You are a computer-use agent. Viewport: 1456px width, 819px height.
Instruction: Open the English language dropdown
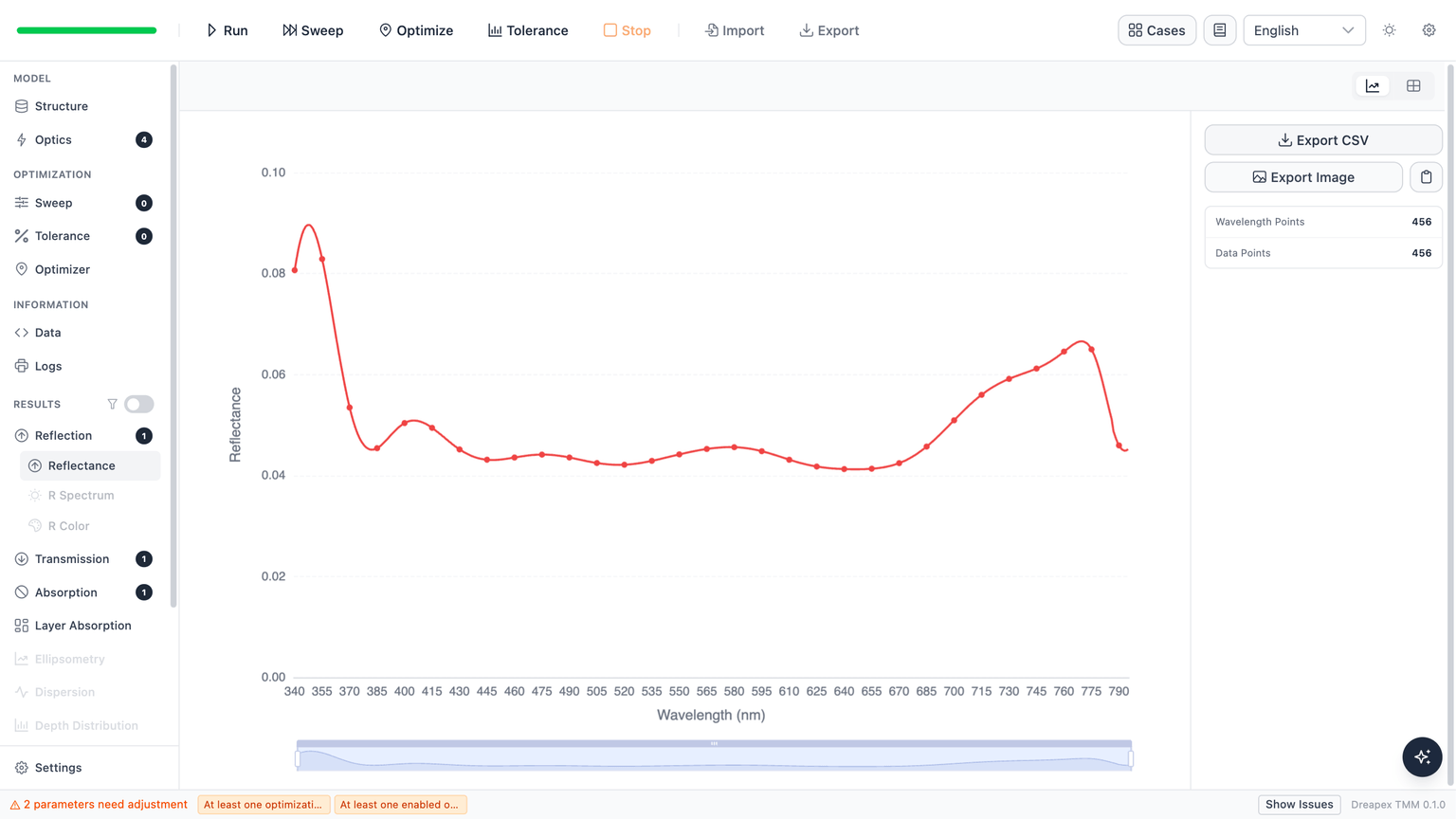[1304, 30]
